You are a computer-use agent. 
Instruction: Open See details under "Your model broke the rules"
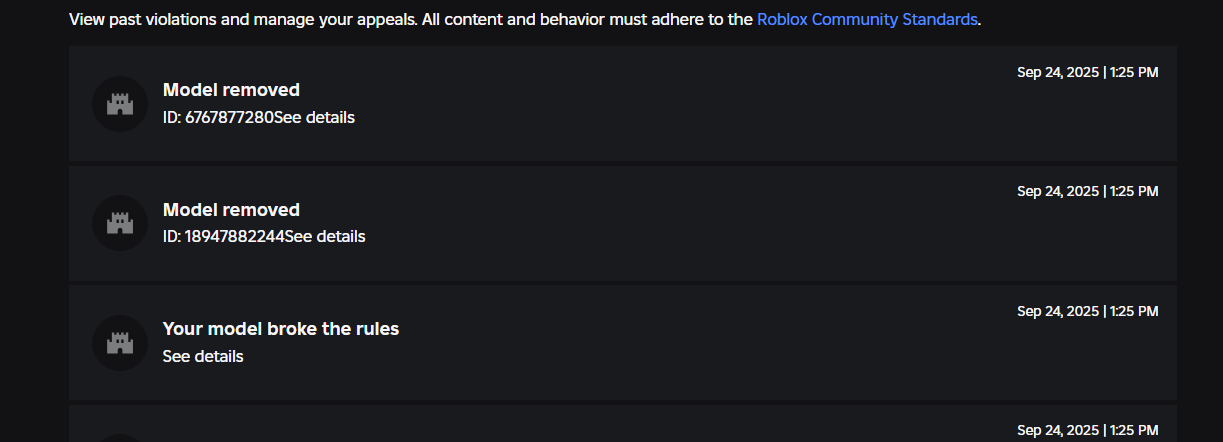pos(203,357)
